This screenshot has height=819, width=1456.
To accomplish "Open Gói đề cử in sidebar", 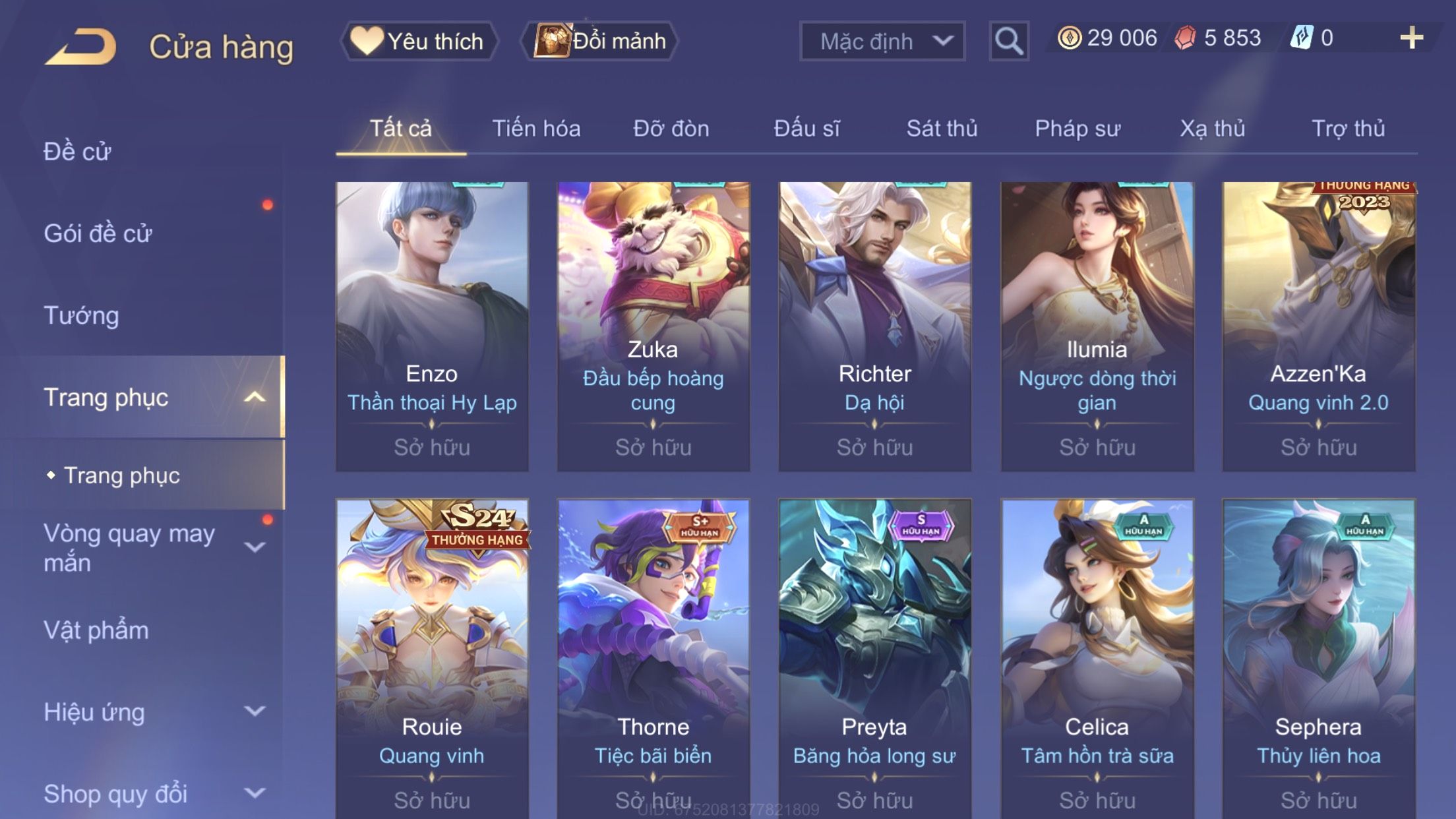I will 98,233.
